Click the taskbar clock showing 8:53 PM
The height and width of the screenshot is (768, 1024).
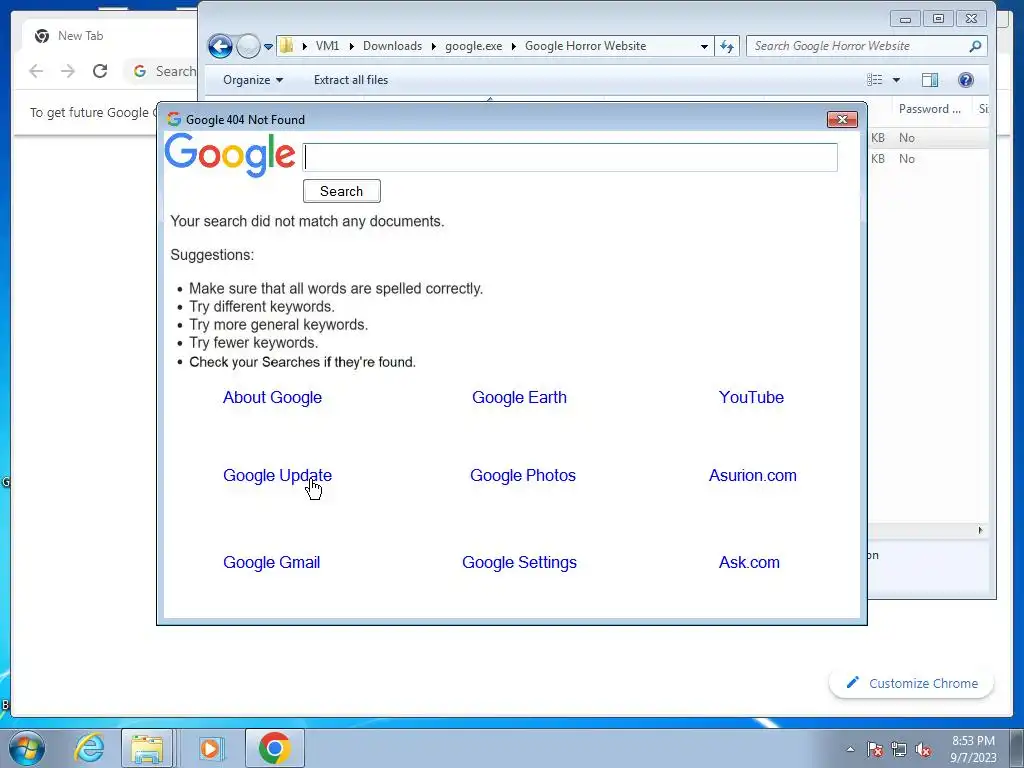click(x=973, y=749)
